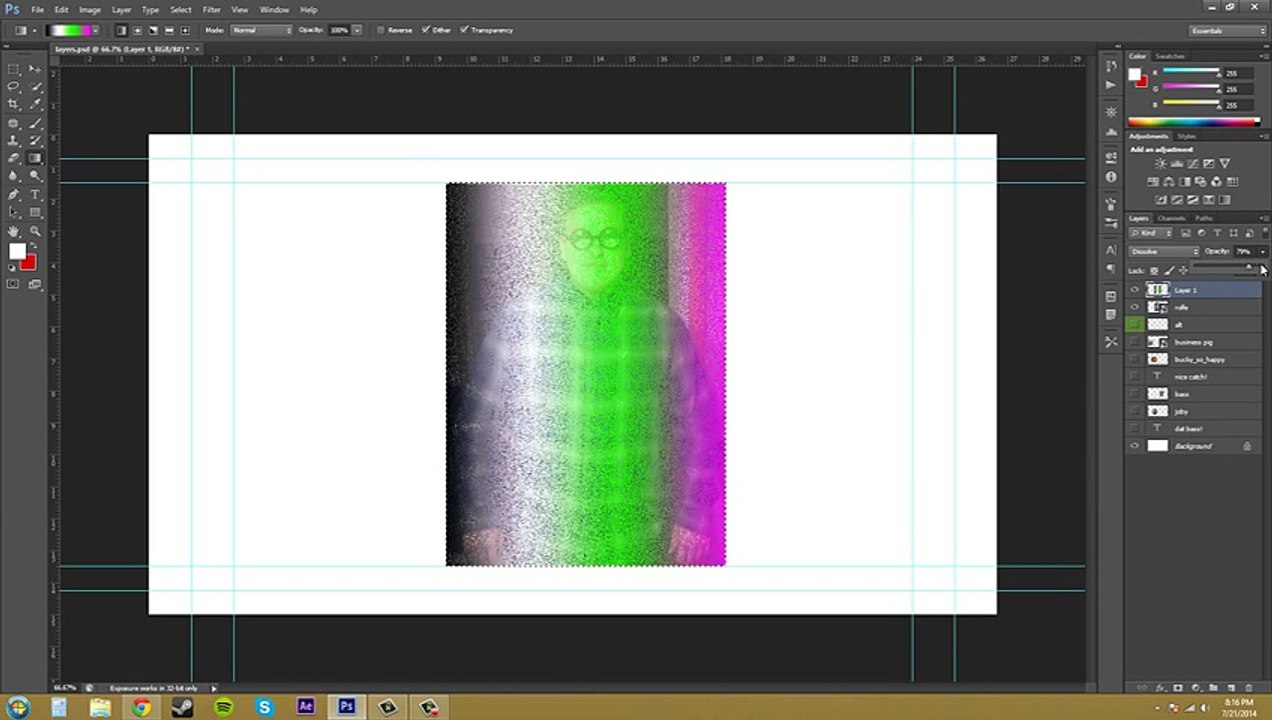
Task: Open the File menu
Action: [x=37, y=10]
